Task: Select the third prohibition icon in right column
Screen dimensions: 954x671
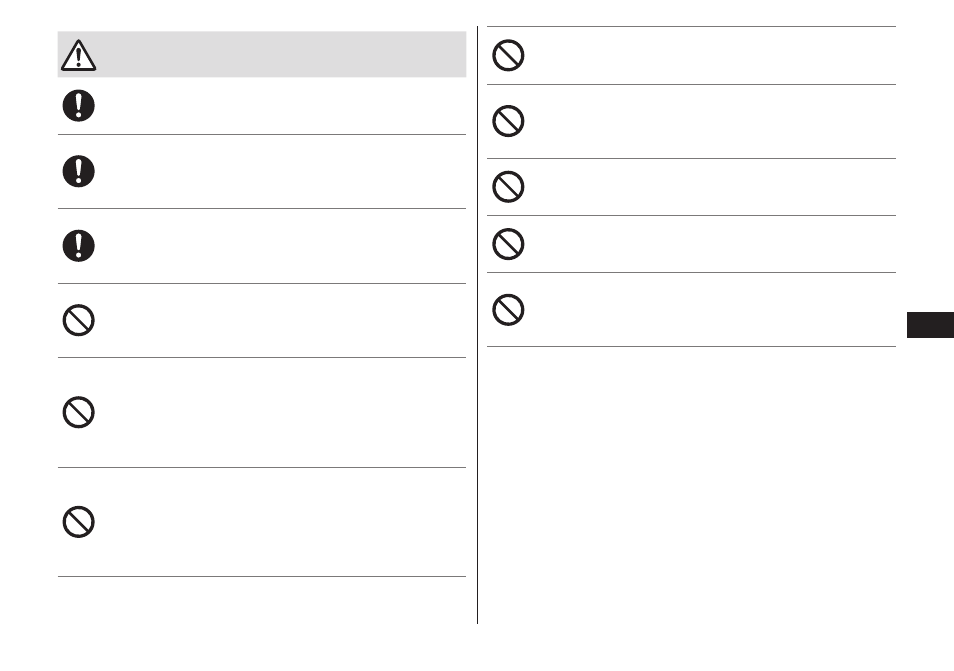Action: coord(508,187)
